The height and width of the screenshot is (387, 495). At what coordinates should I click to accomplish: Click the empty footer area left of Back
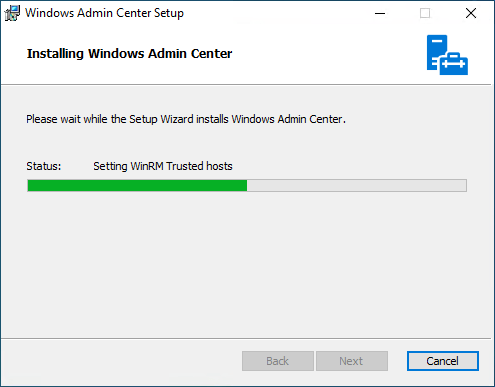(122, 361)
